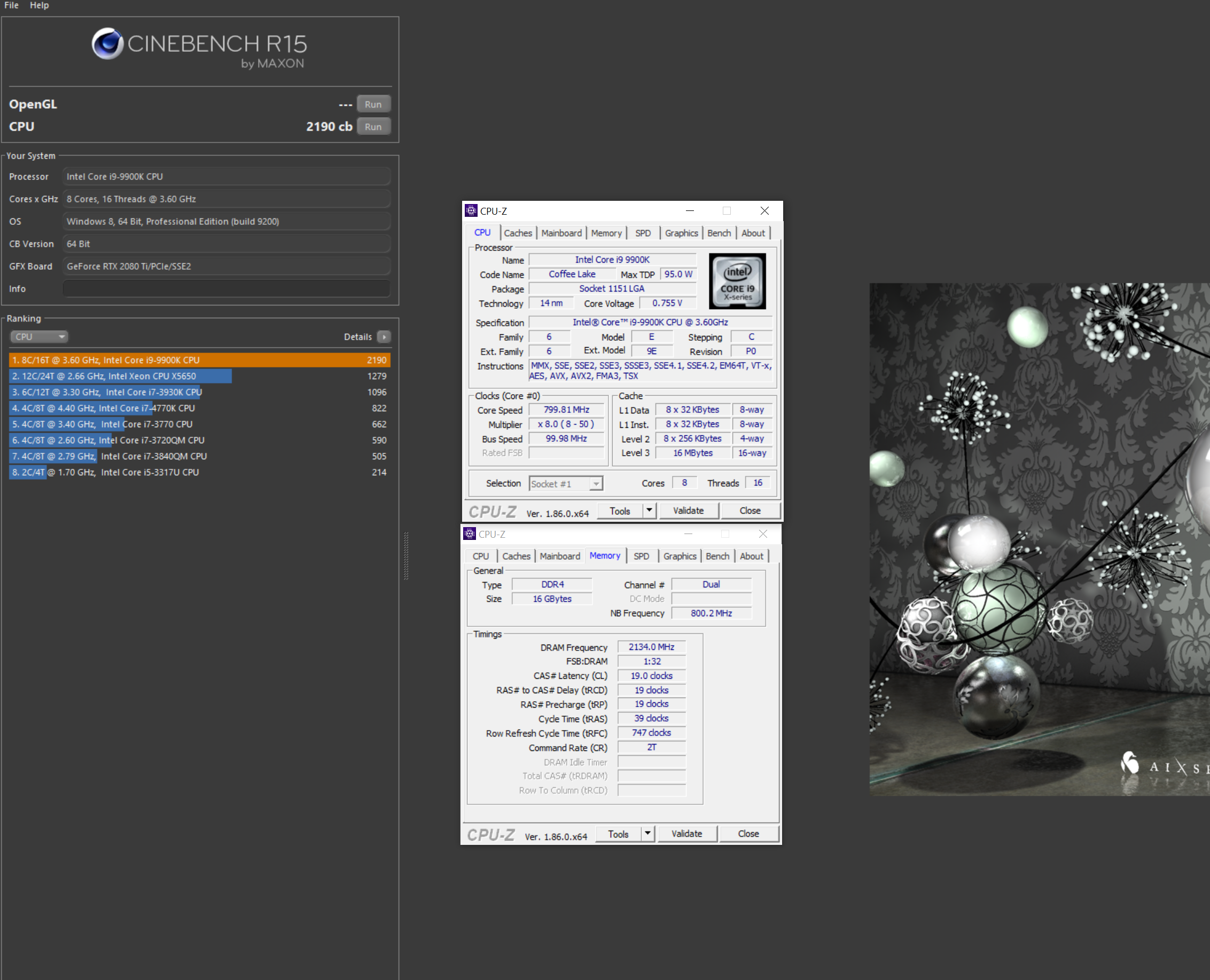Select CPU tab in upper CPU-Z window

[482, 232]
